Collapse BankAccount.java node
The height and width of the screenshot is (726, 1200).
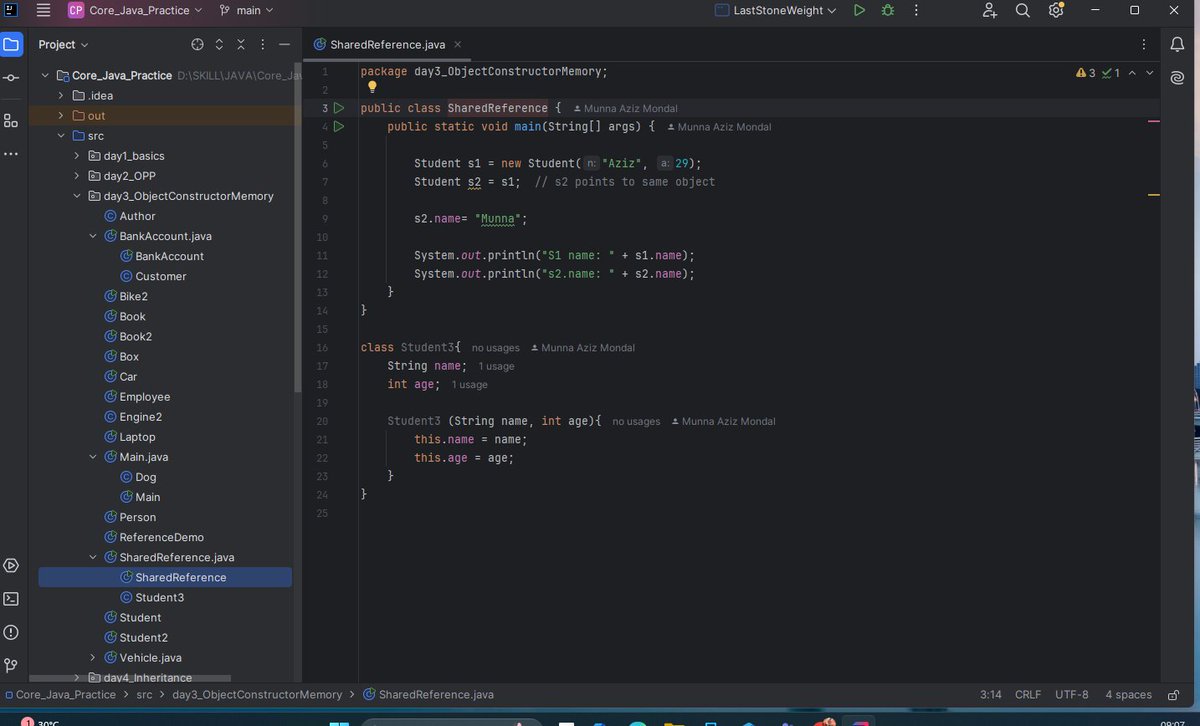(94, 236)
